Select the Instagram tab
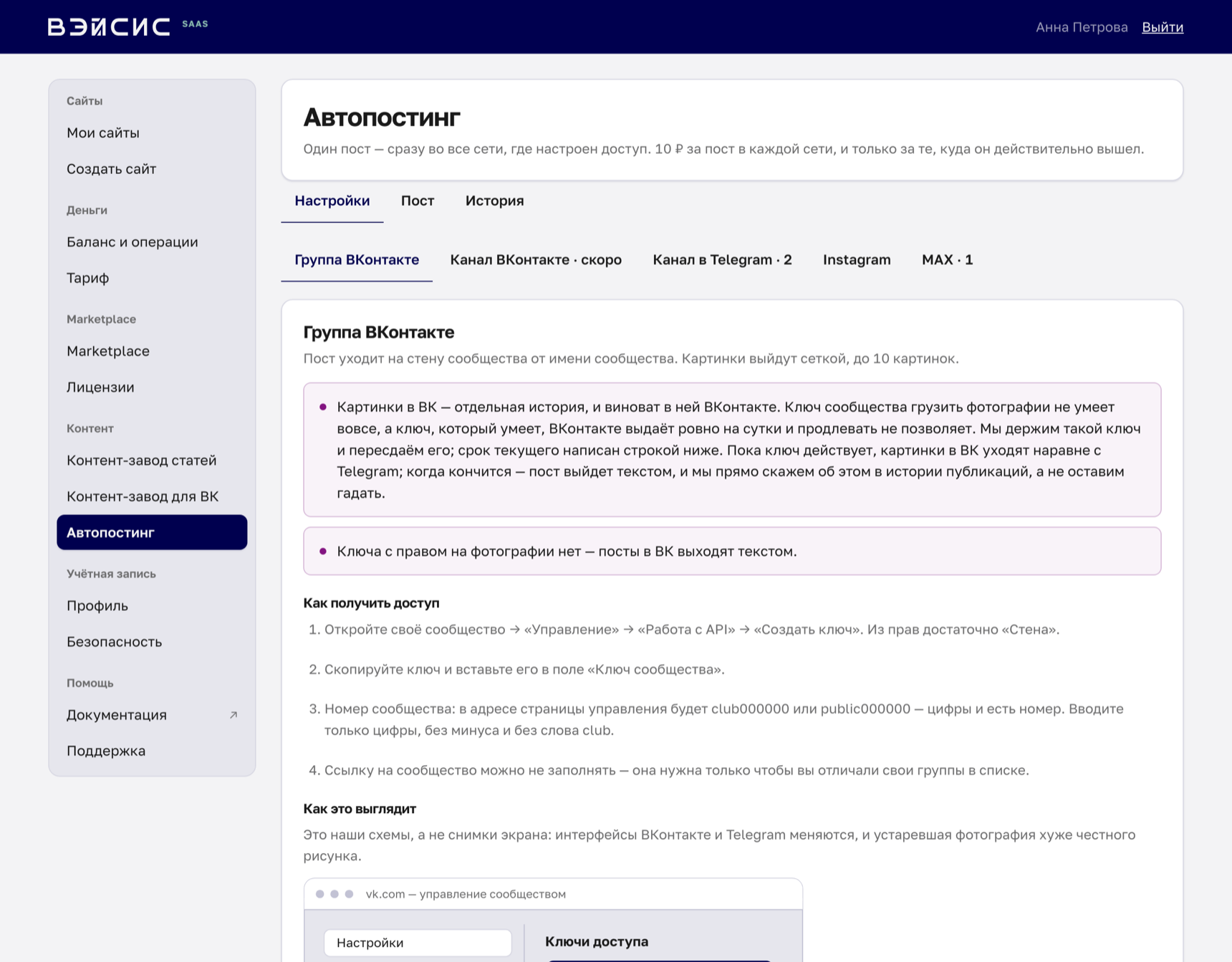The height and width of the screenshot is (962, 1232). coord(857,260)
